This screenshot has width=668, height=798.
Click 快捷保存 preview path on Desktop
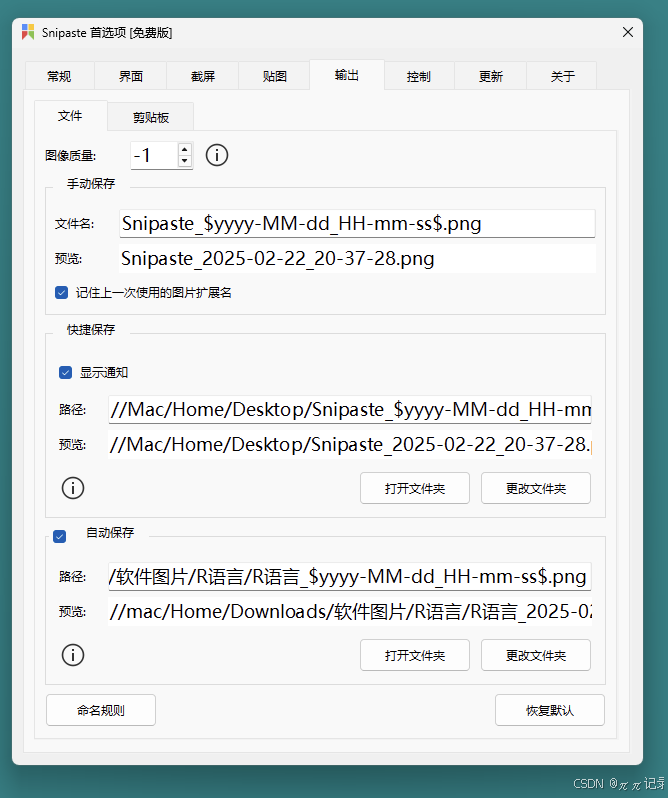[x=350, y=445]
